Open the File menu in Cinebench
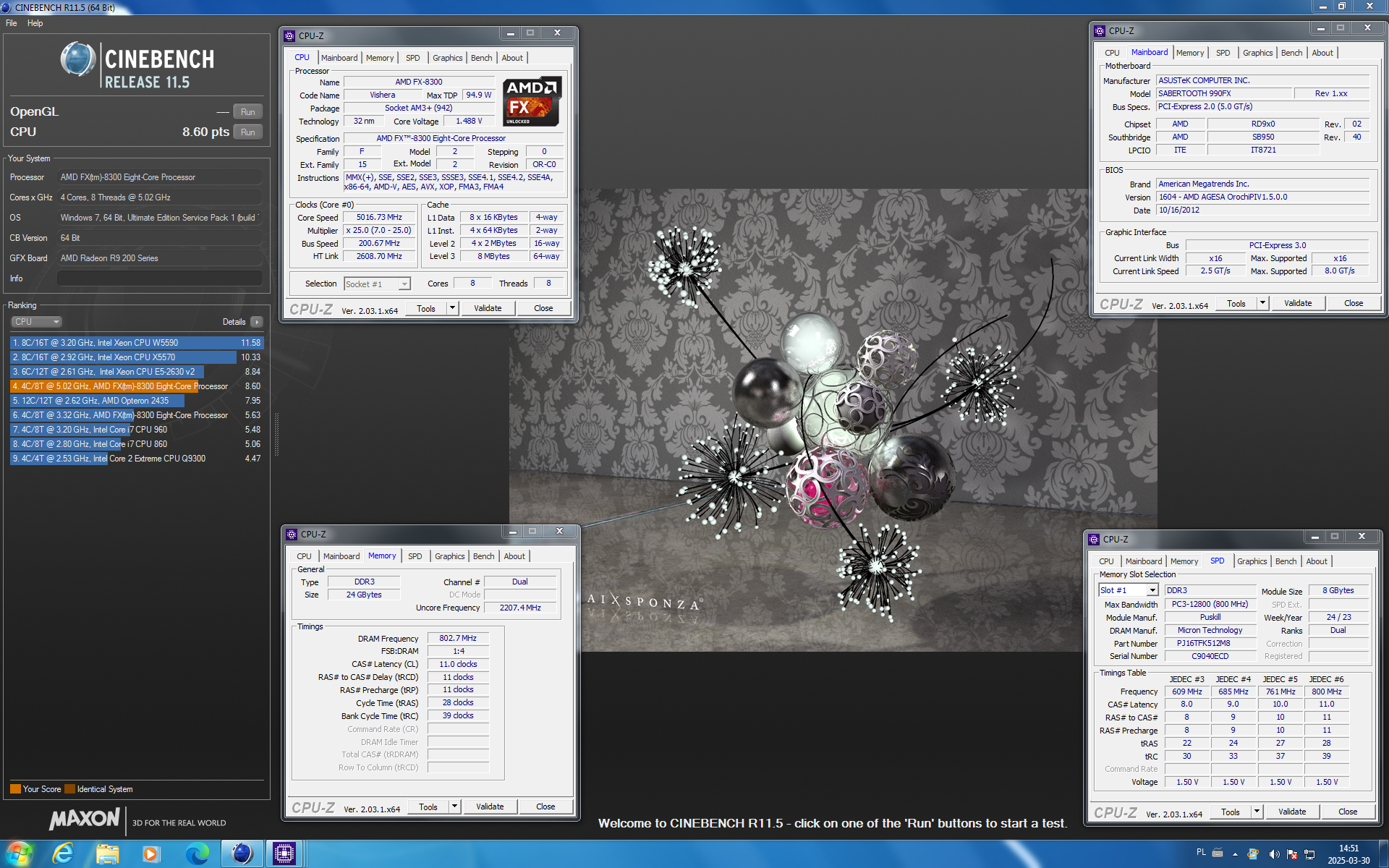This screenshot has height=868, width=1389. pos(12,23)
